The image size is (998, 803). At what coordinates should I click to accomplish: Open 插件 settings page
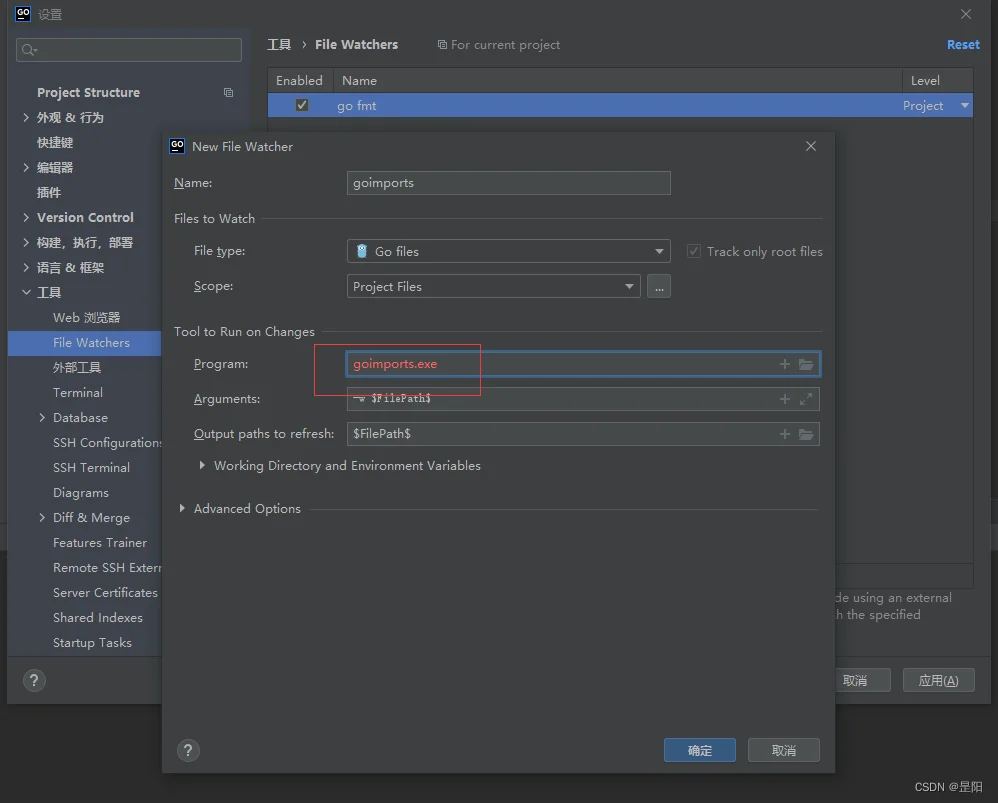(48, 193)
